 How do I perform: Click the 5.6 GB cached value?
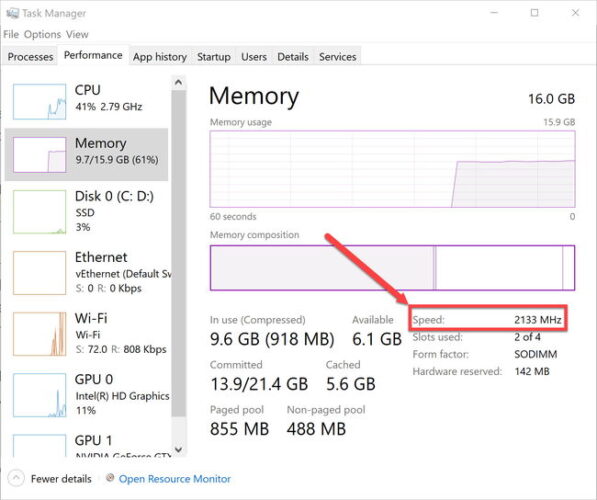(351, 383)
